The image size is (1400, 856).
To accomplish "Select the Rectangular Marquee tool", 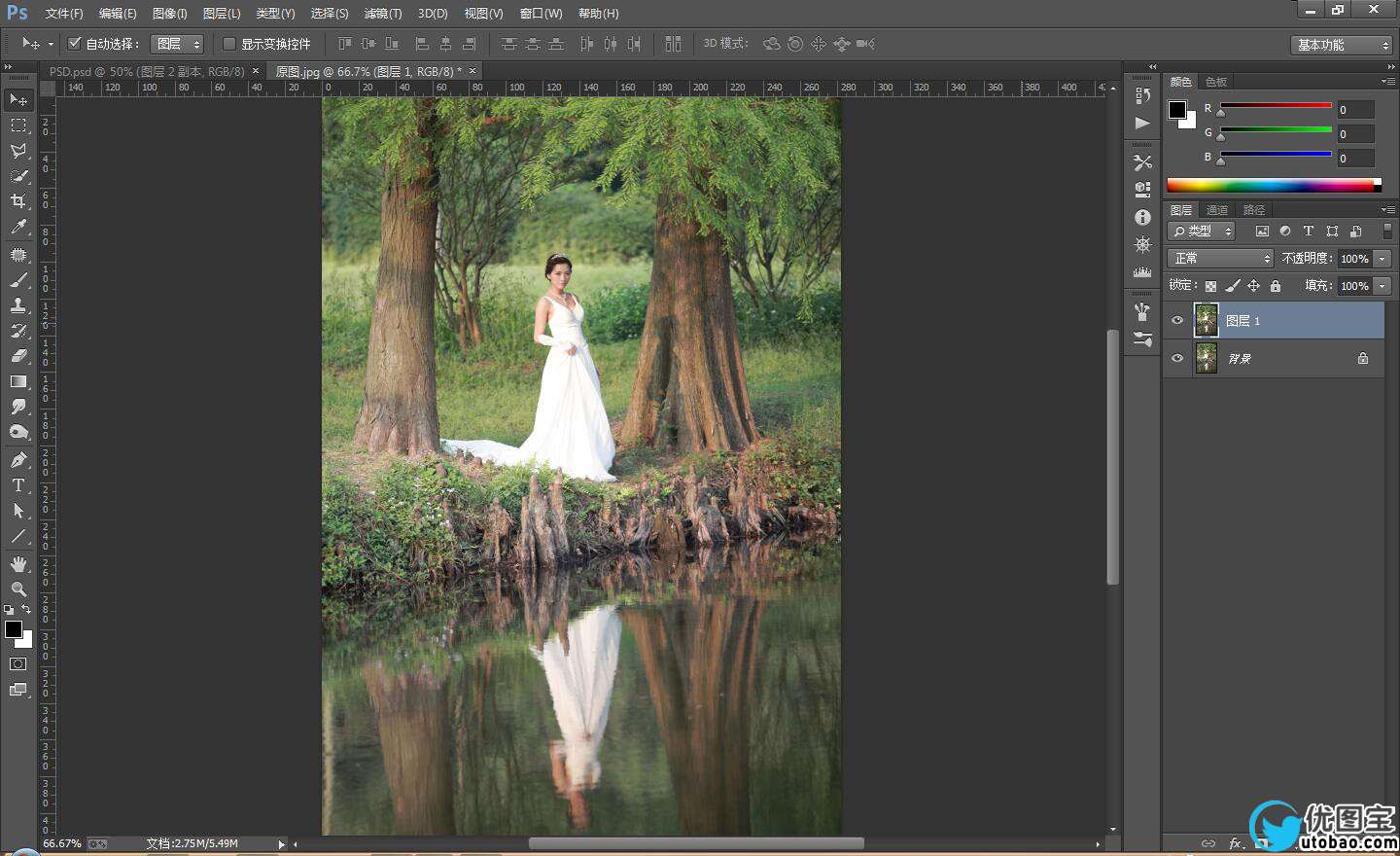I will click(x=17, y=125).
